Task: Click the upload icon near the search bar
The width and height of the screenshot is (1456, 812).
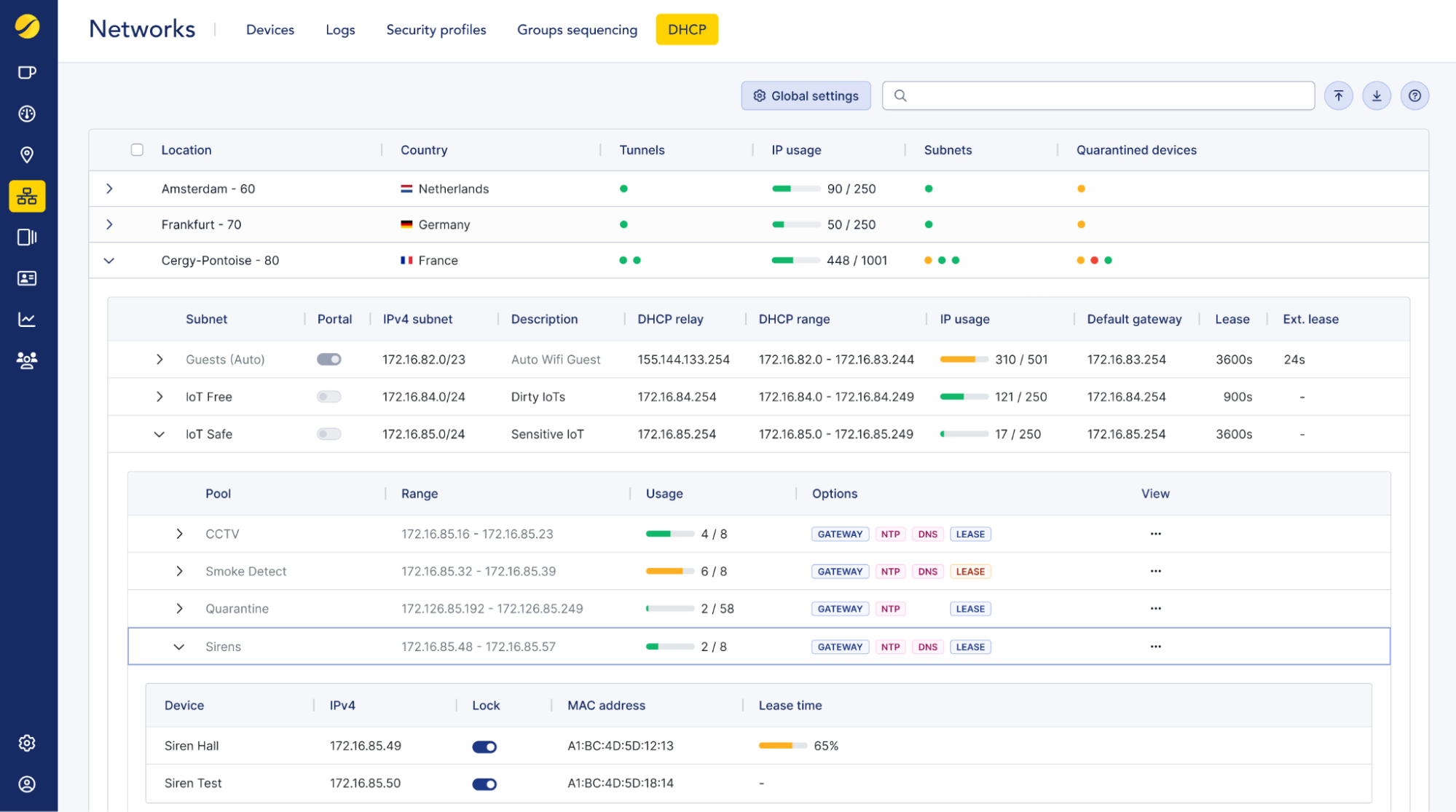Action: [1339, 95]
